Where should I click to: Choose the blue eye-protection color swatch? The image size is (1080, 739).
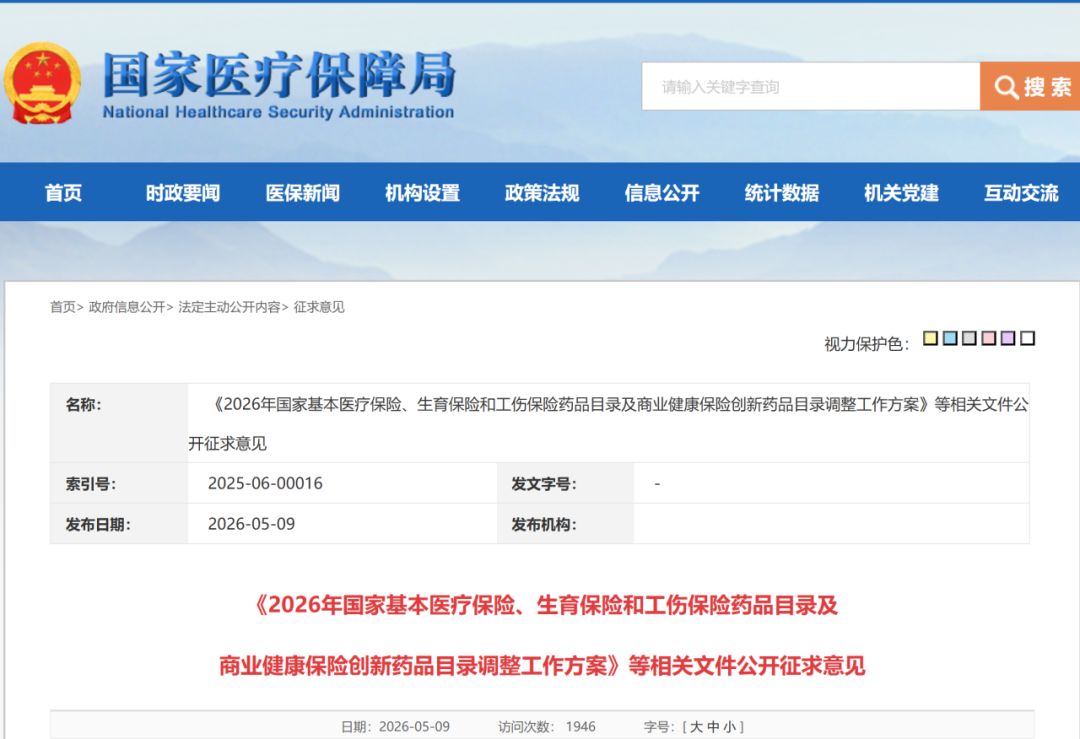(950, 338)
